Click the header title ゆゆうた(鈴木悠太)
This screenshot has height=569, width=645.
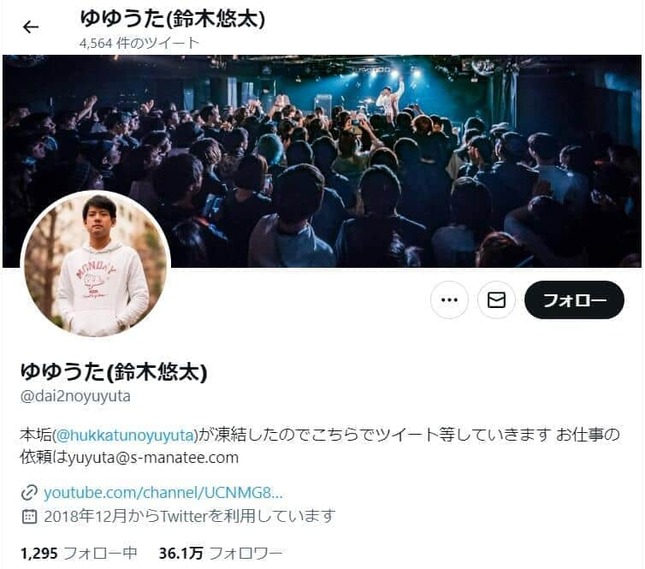click(x=172, y=19)
